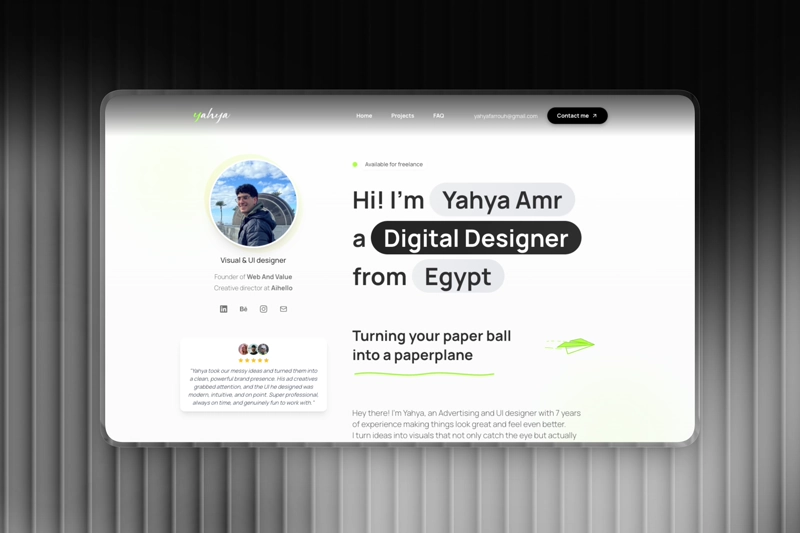Click the yahya logo in header

pyautogui.click(x=212, y=116)
